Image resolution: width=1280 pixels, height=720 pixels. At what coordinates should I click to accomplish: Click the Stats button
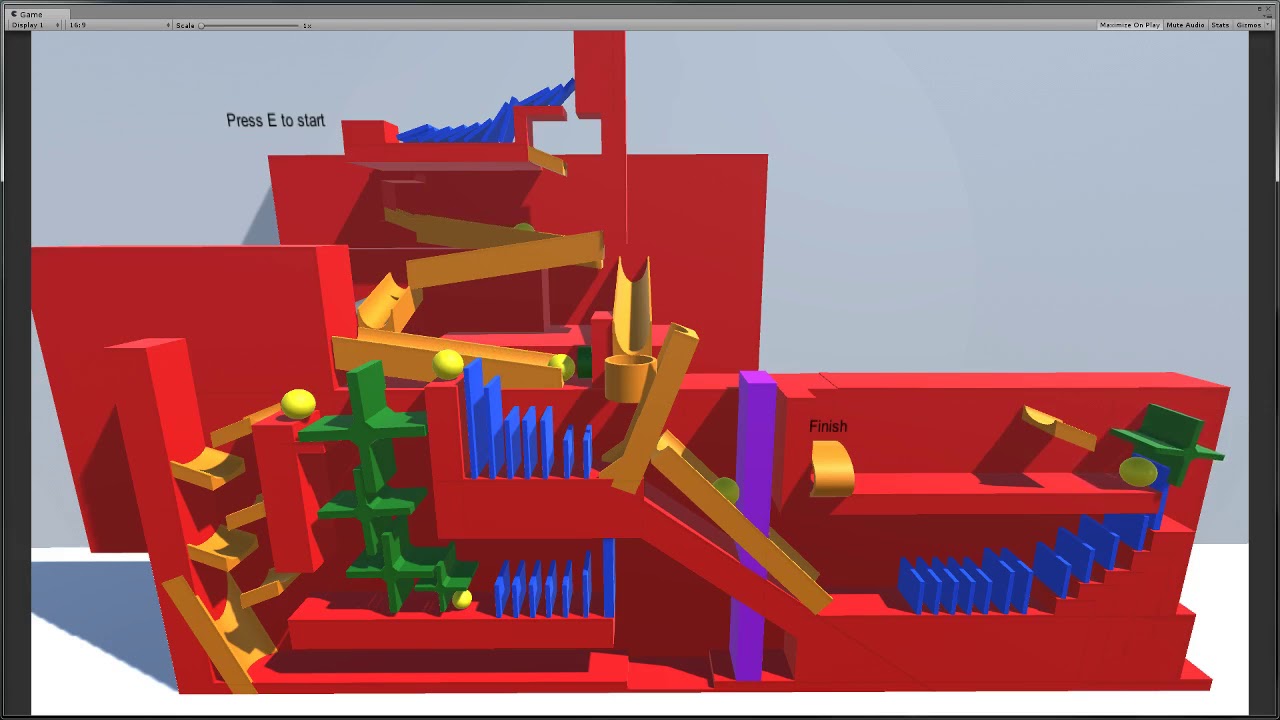[1221, 25]
